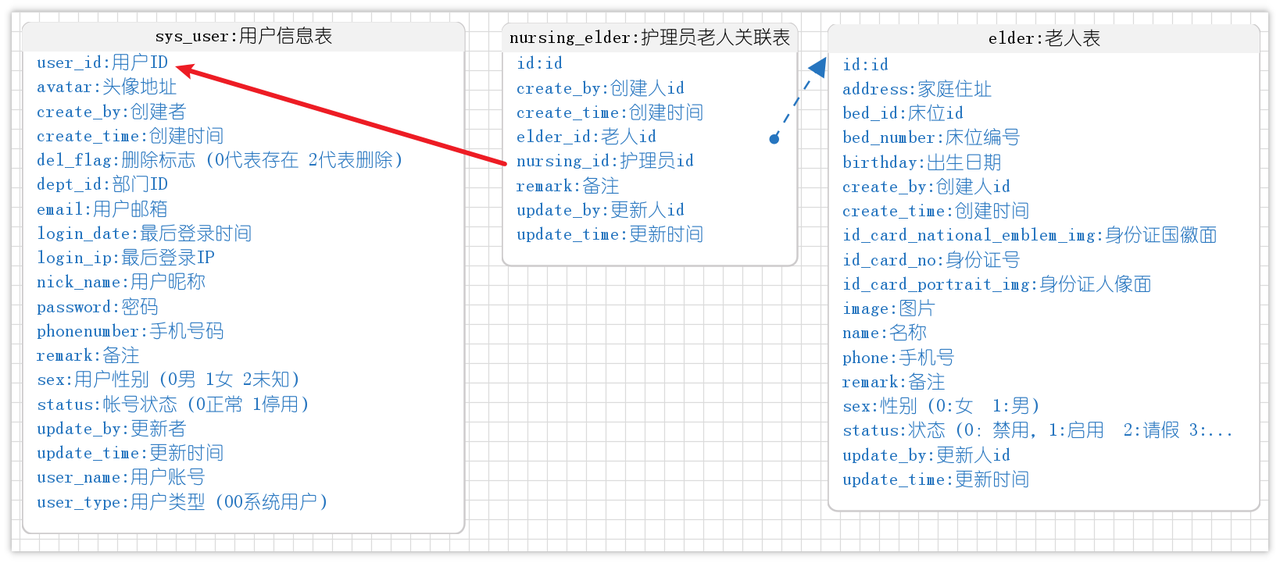Viewport: 1280px width, 563px height.
Task: Click the del_flag:删除标志 field
Action: [220, 160]
